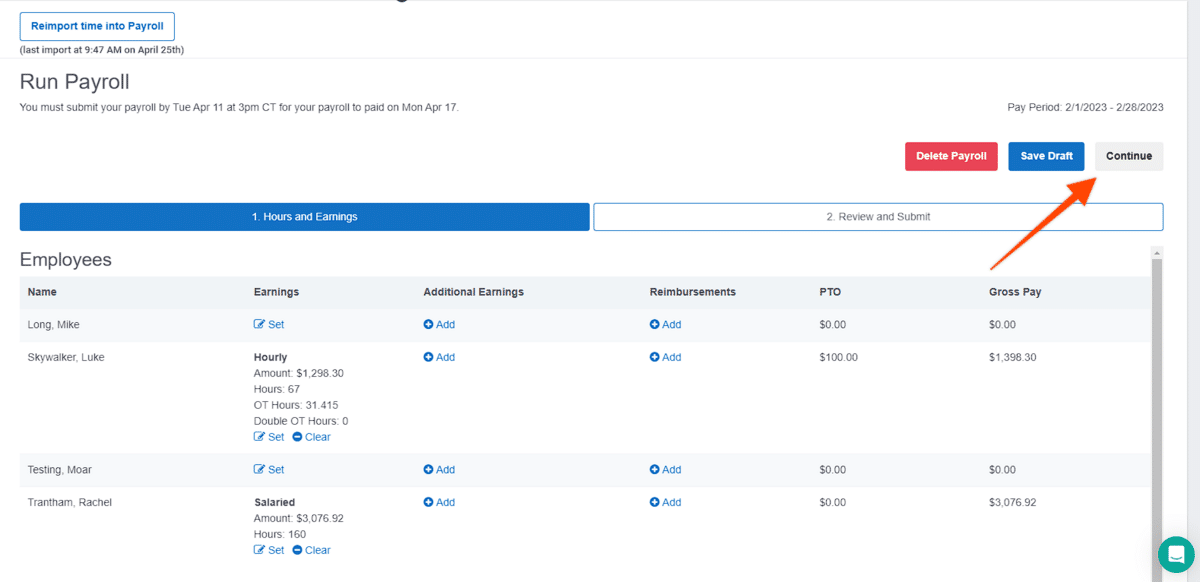Clear salaried earnings for Rachel Trantham
Screen dimensions: 1200x582
(311, 550)
